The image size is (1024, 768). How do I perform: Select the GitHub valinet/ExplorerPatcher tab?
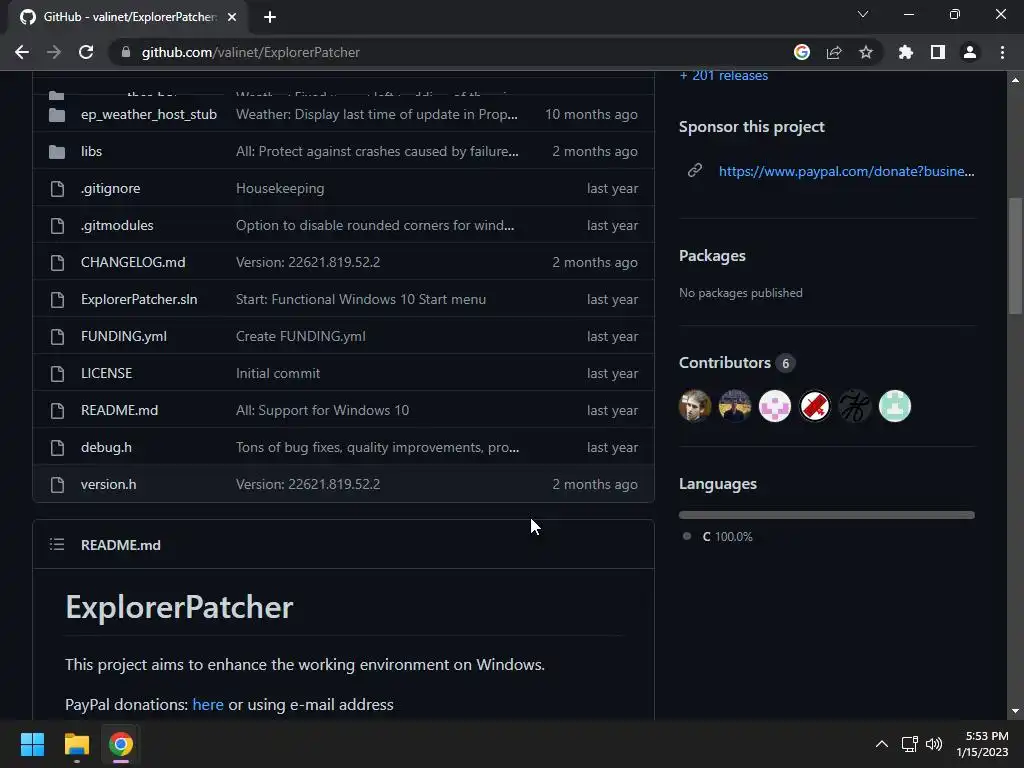(129, 17)
